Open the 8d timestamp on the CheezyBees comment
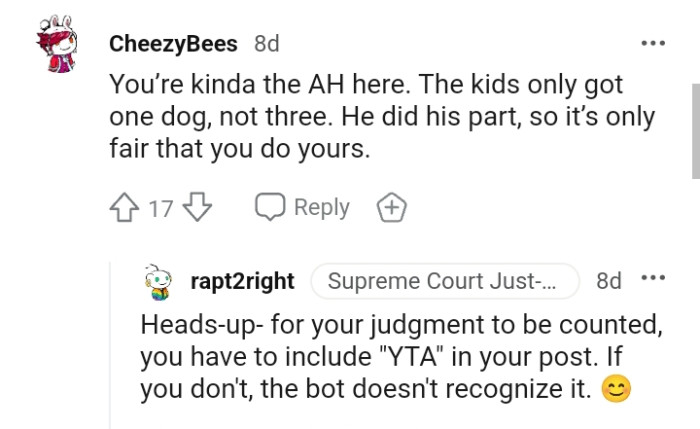The width and height of the screenshot is (700, 429). tap(266, 44)
